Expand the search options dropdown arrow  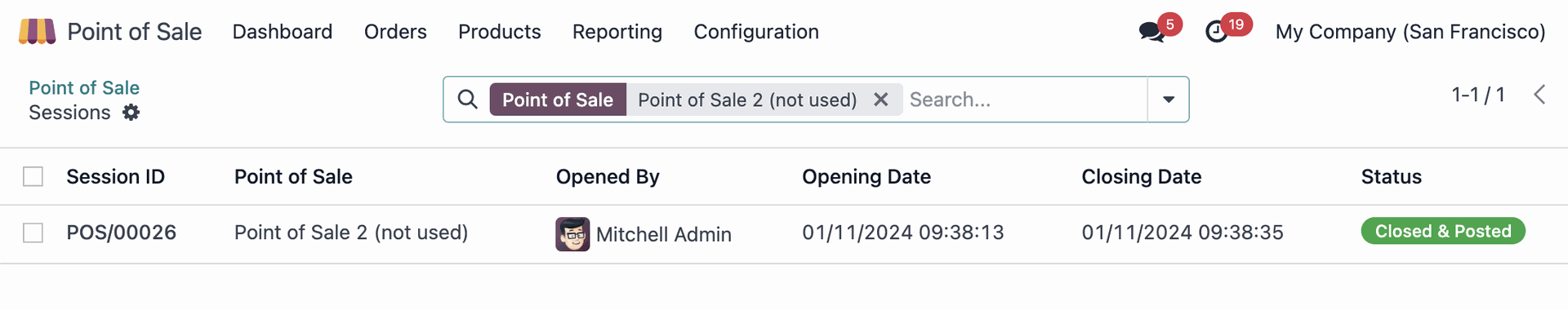tap(1169, 100)
